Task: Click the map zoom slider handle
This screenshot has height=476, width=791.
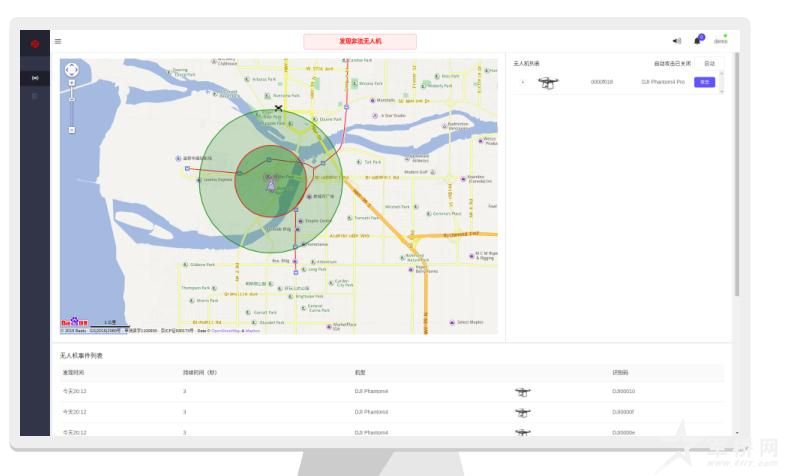Action: (x=71, y=97)
